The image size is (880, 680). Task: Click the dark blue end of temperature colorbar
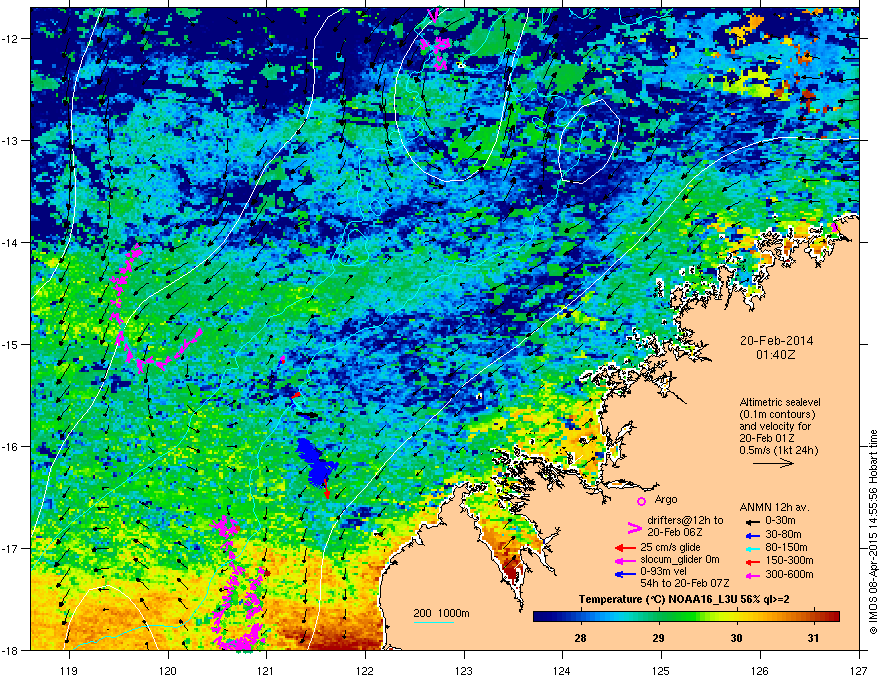pos(540,617)
